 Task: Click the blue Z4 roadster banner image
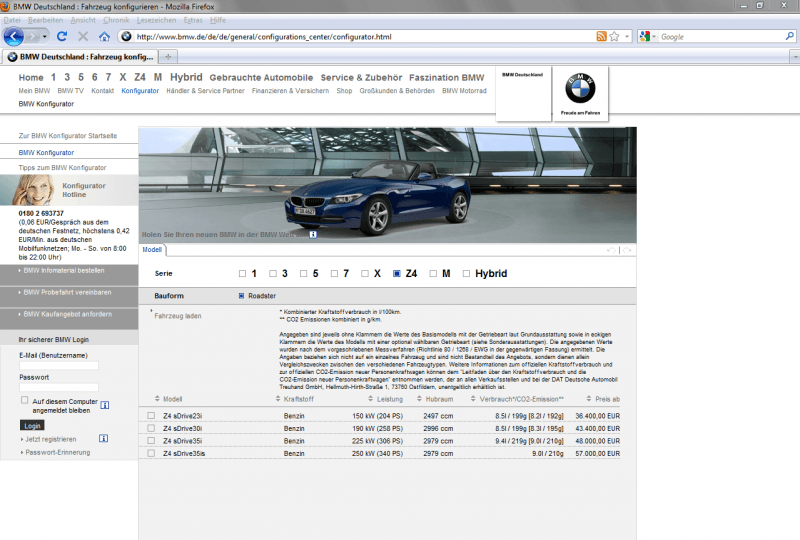point(387,185)
